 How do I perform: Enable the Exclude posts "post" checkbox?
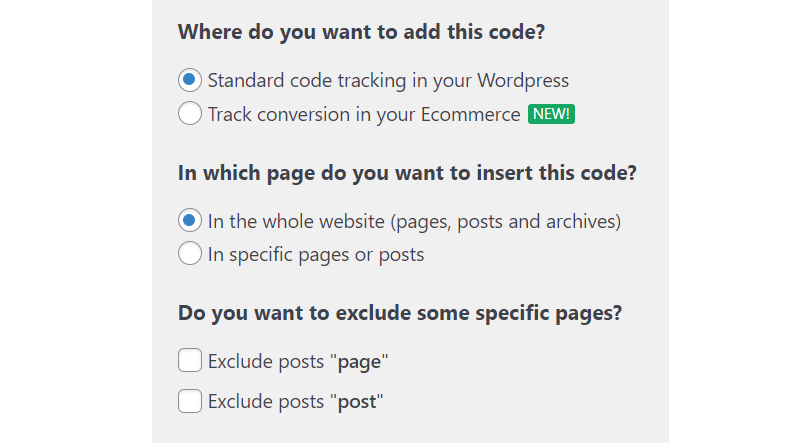(190, 402)
